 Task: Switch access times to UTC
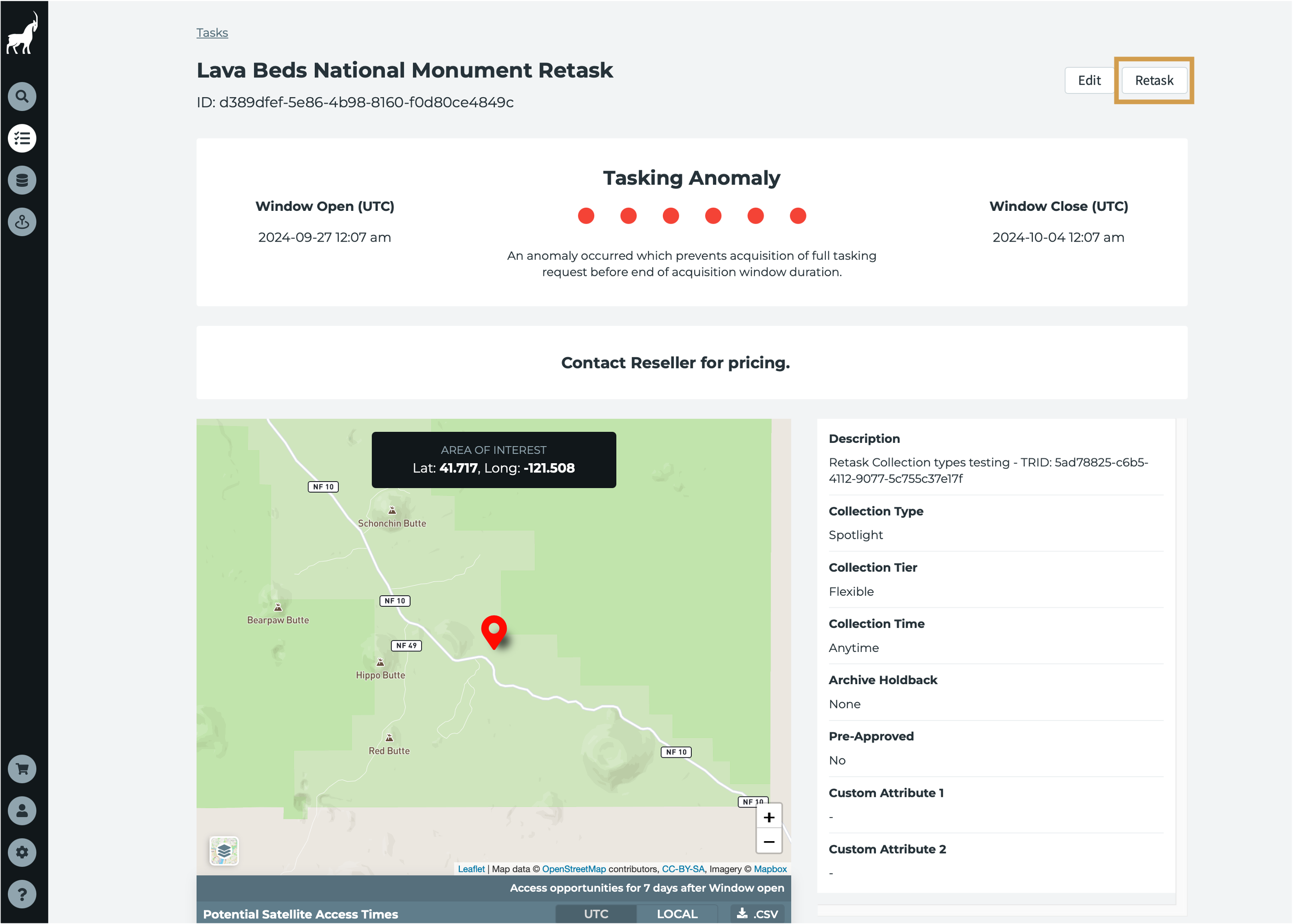point(596,914)
